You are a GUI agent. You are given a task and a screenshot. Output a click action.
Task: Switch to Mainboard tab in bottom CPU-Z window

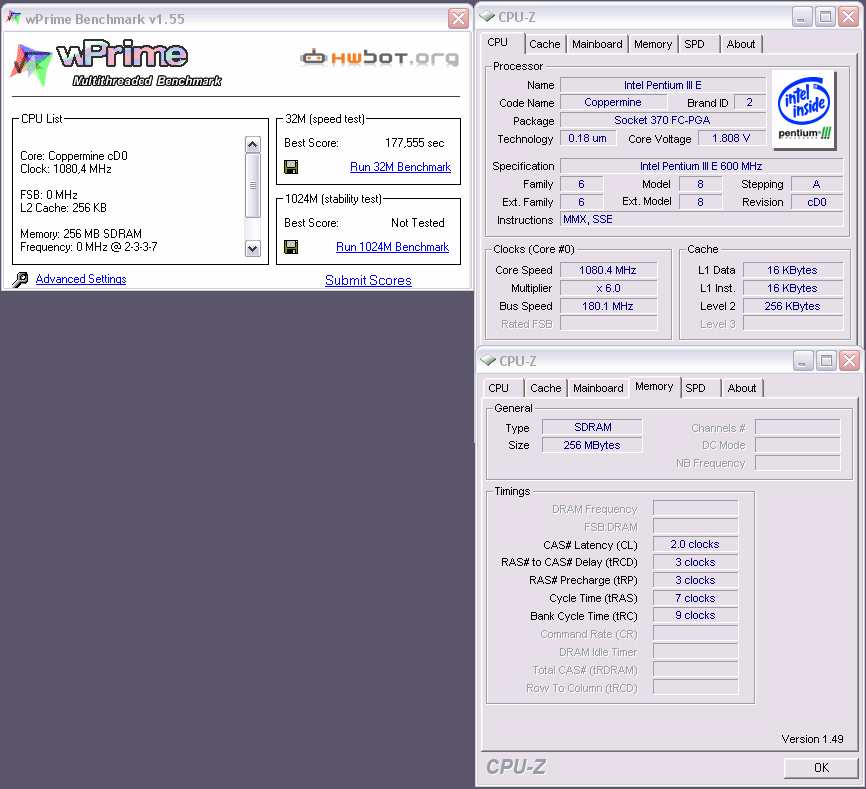coord(598,388)
